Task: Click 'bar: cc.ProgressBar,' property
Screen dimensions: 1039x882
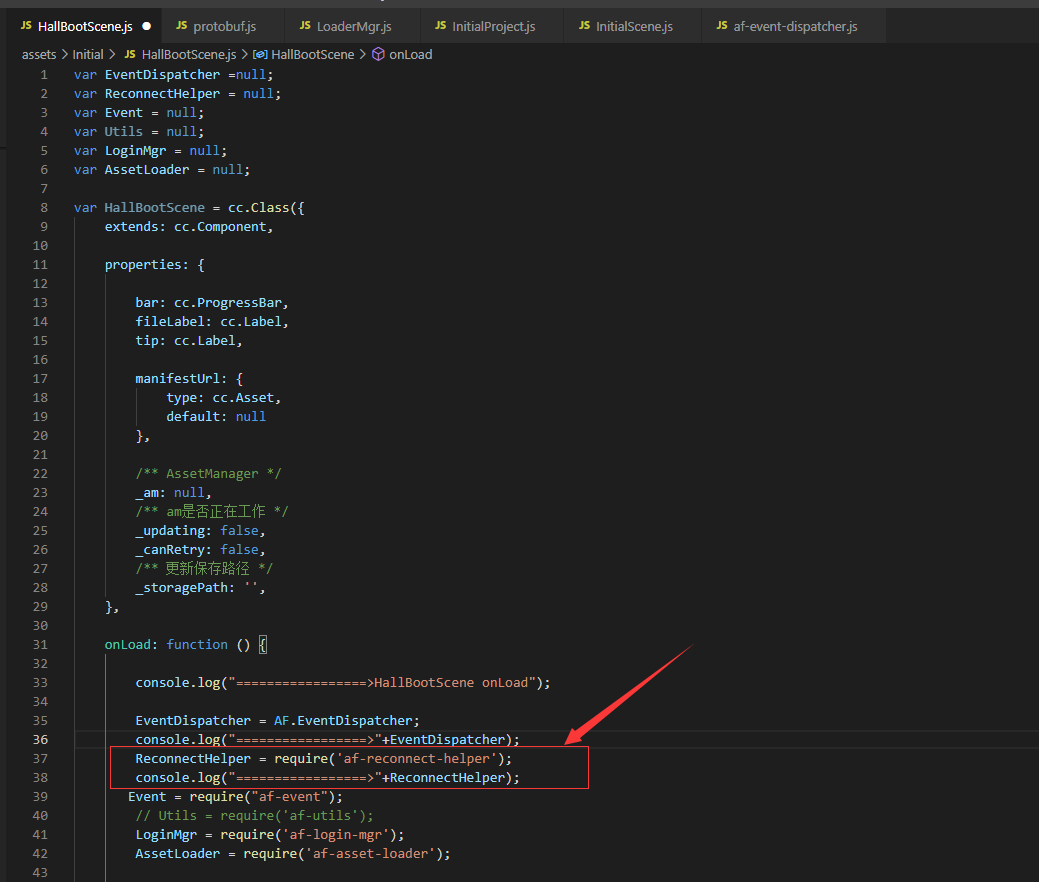Action: 212,303
